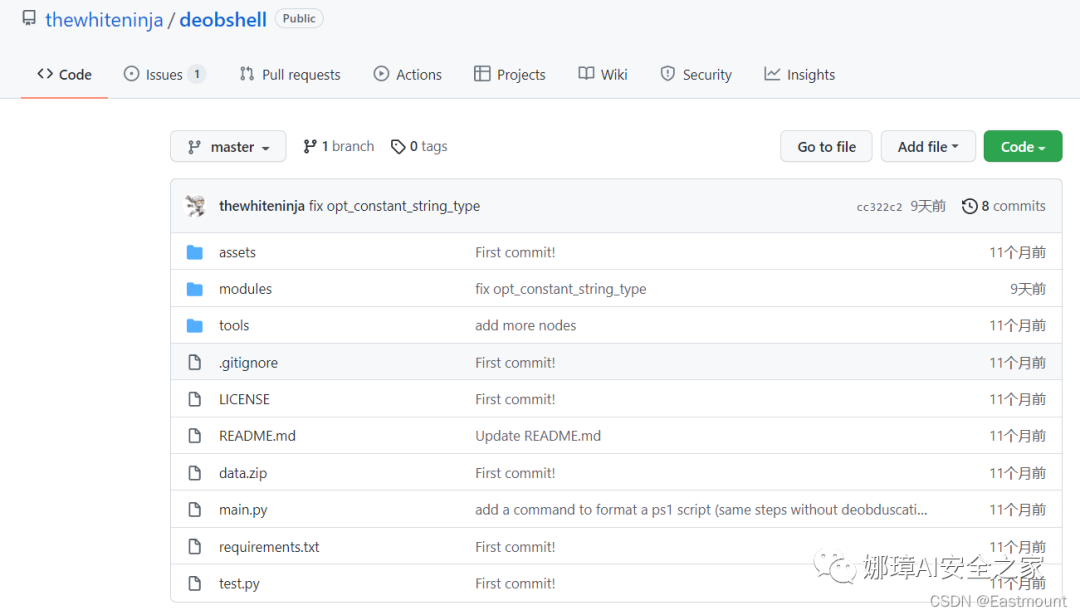Open the requirements.txt file

click(269, 547)
